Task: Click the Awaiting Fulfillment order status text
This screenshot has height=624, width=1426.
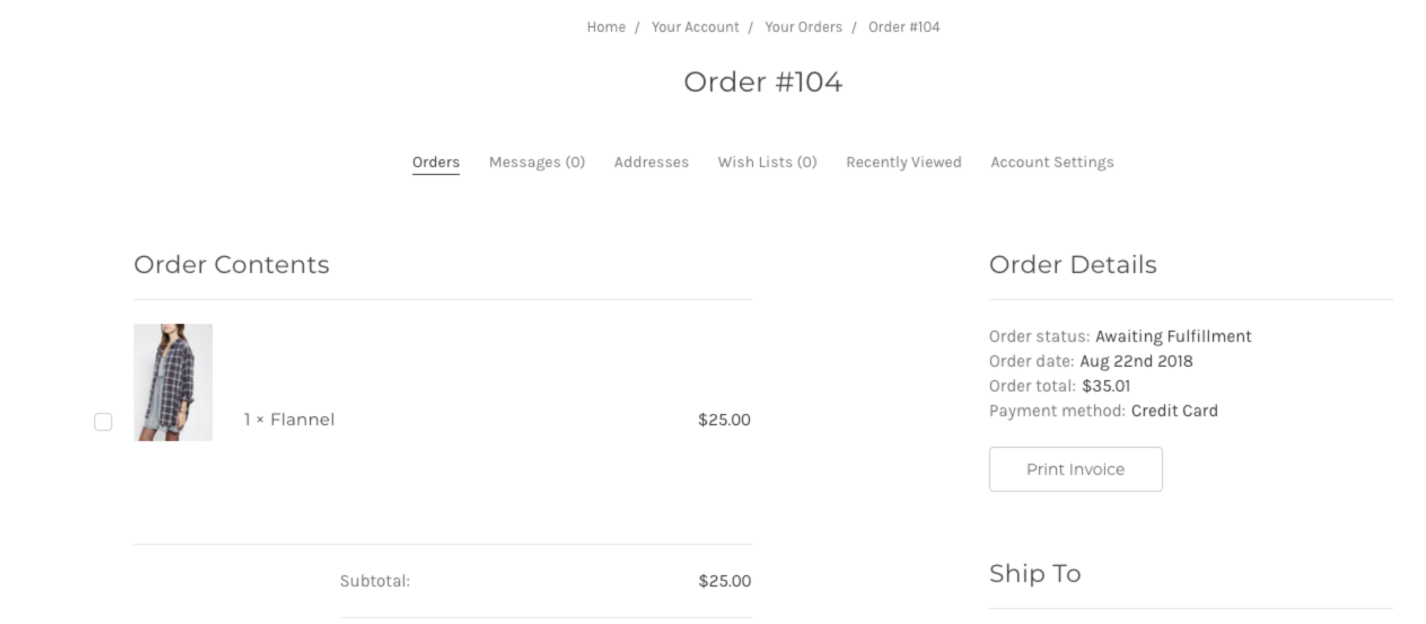Action: coord(1173,337)
